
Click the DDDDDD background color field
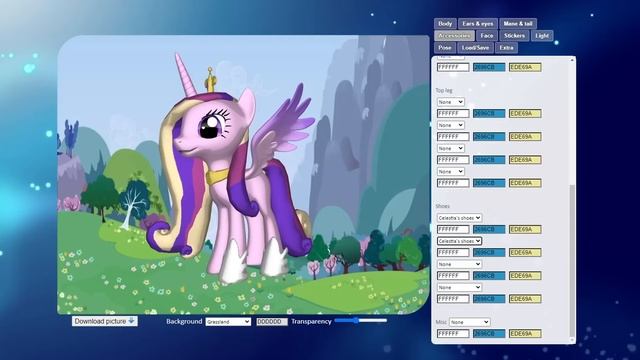(x=271, y=322)
